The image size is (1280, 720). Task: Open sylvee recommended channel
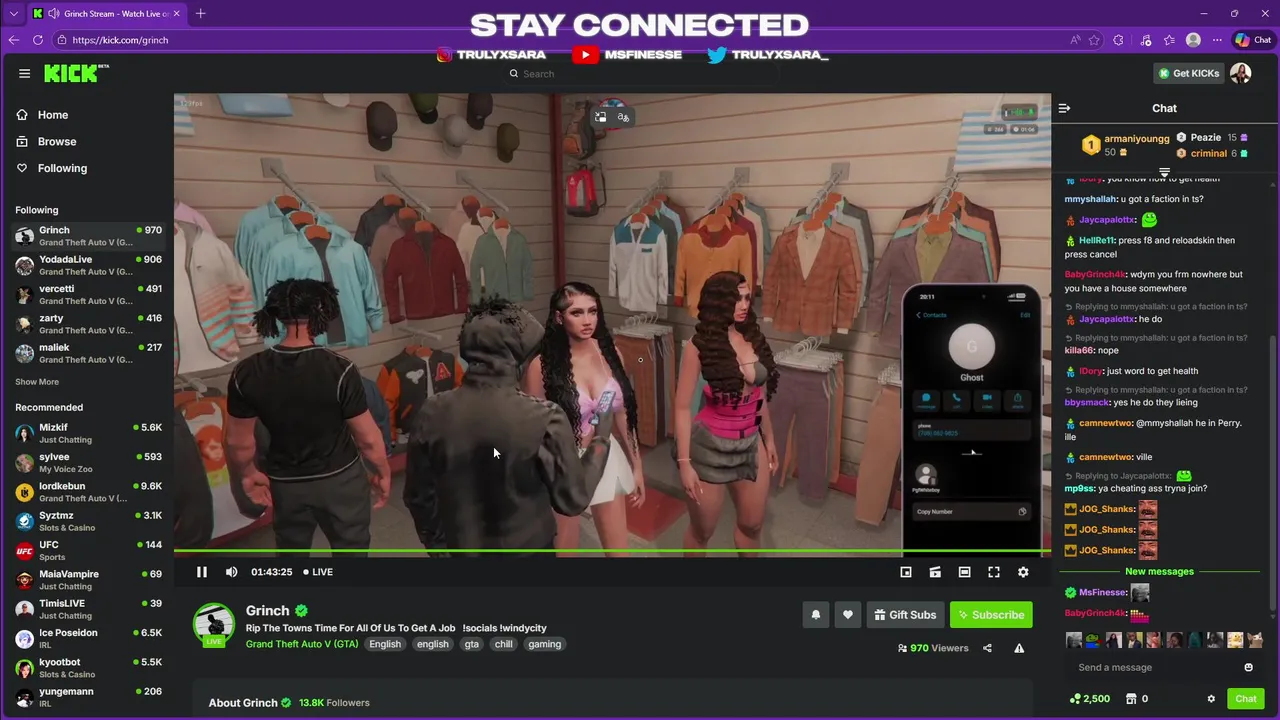87,463
